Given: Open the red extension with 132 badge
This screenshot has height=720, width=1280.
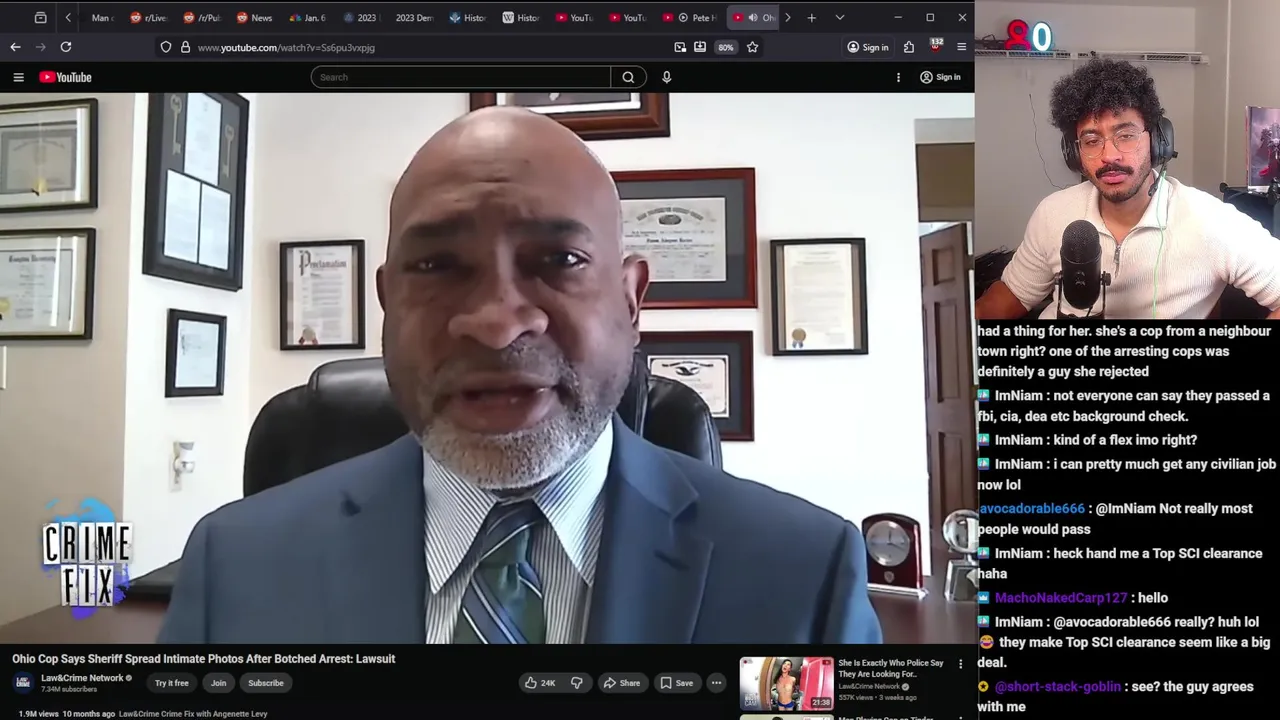Looking at the screenshot, I should [x=936, y=46].
